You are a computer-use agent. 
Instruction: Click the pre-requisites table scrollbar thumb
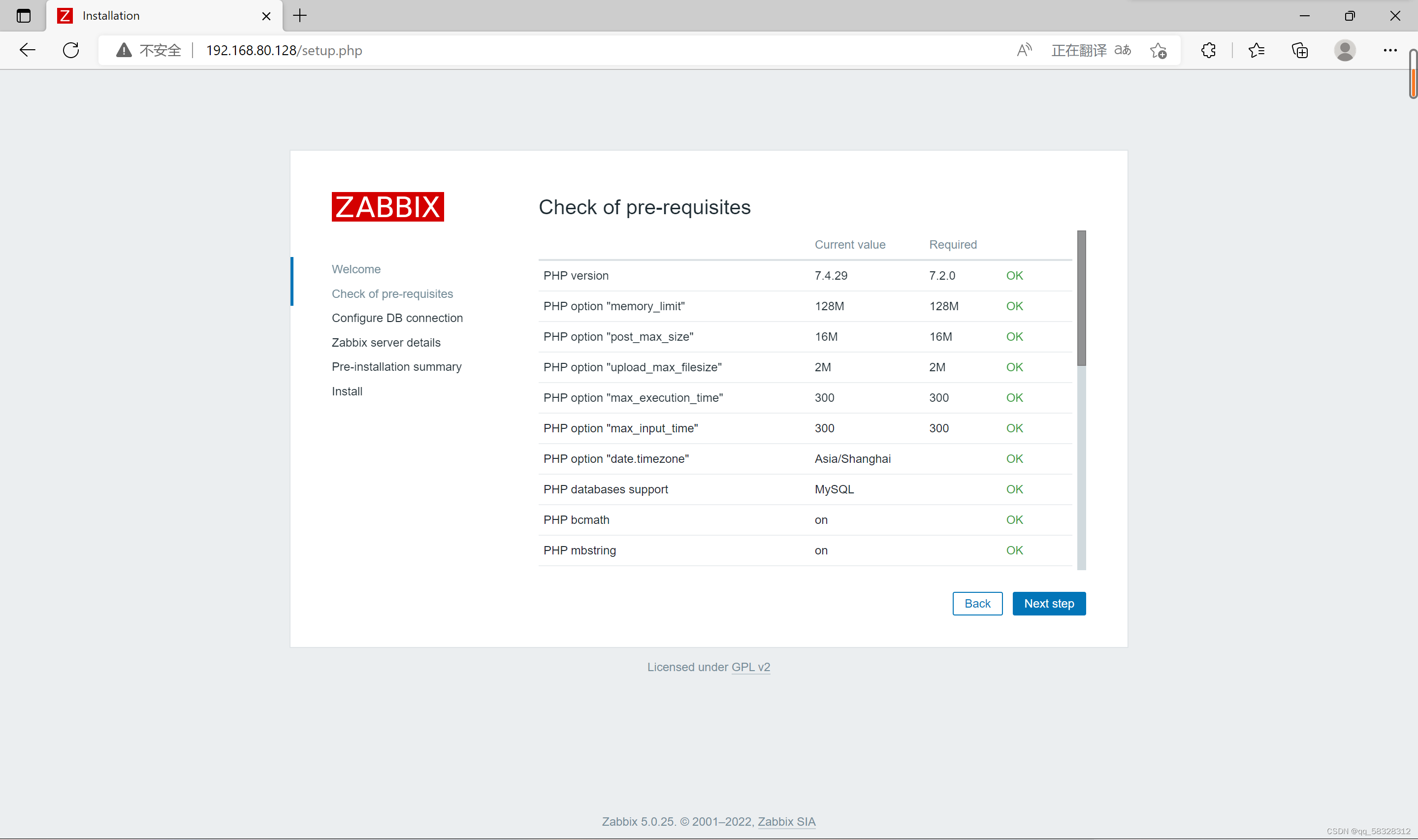(x=1081, y=298)
